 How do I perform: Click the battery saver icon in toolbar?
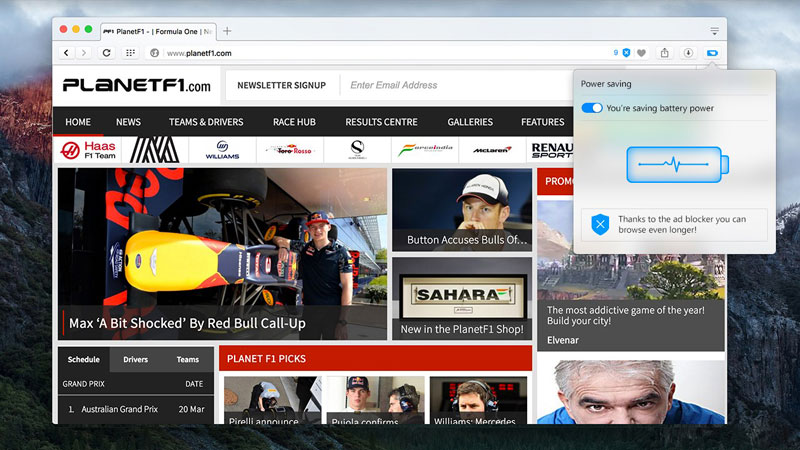pos(711,53)
